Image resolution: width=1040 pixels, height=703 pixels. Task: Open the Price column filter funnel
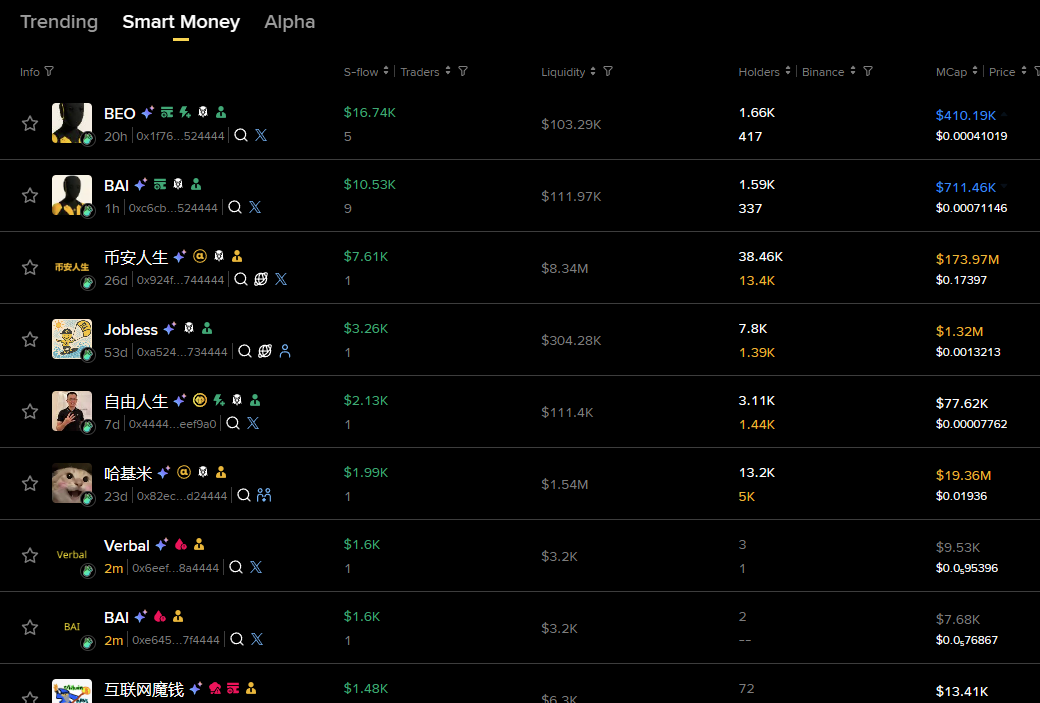click(x=1036, y=71)
